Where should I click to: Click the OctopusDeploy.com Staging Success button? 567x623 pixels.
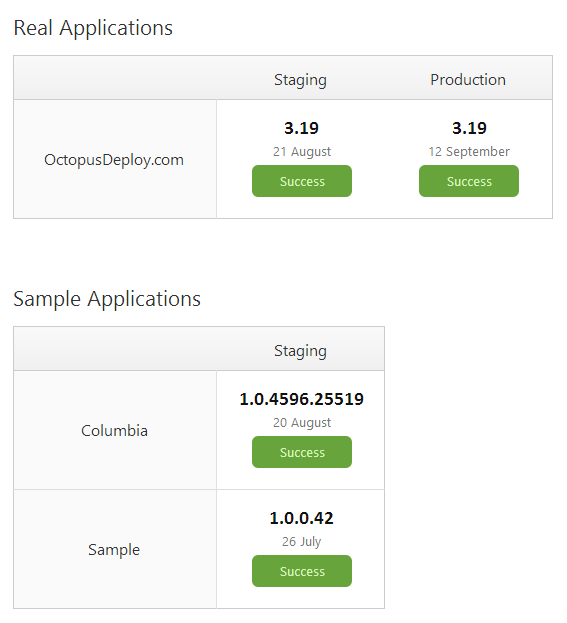[x=302, y=181]
